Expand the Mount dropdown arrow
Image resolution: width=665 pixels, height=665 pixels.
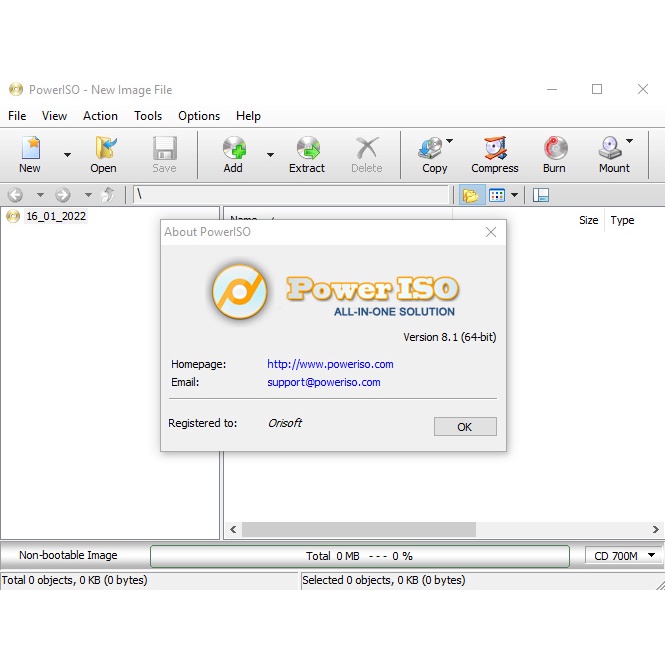(x=629, y=141)
